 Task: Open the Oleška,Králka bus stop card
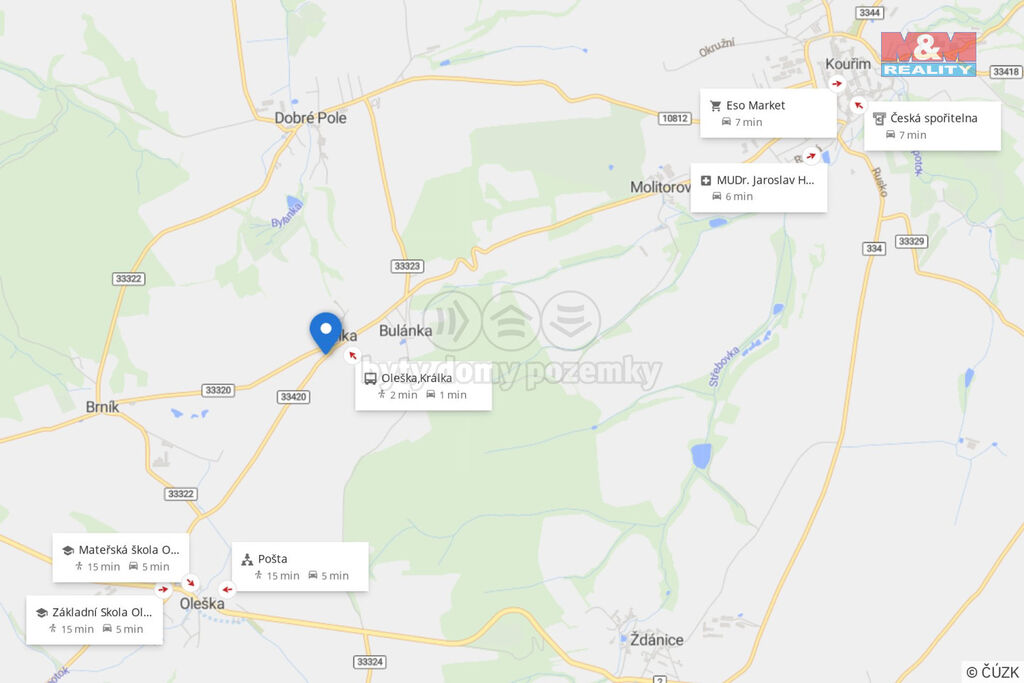[423, 386]
